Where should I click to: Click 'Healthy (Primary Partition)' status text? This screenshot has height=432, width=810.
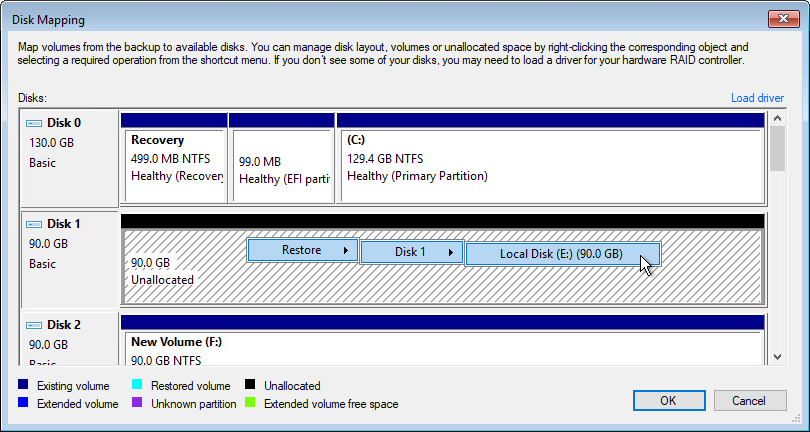tap(417, 176)
